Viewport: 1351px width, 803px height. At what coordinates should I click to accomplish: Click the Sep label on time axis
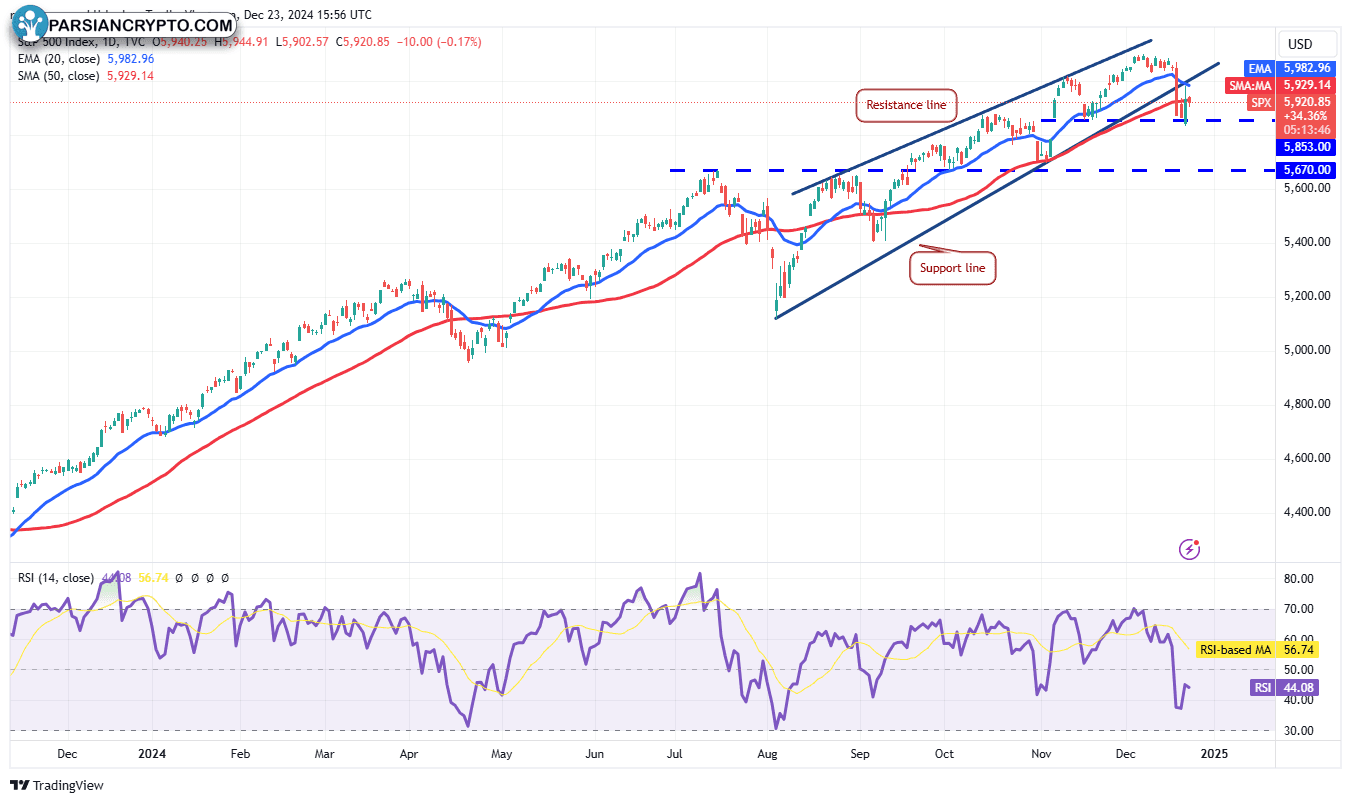pyautogui.click(x=858, y=754)
